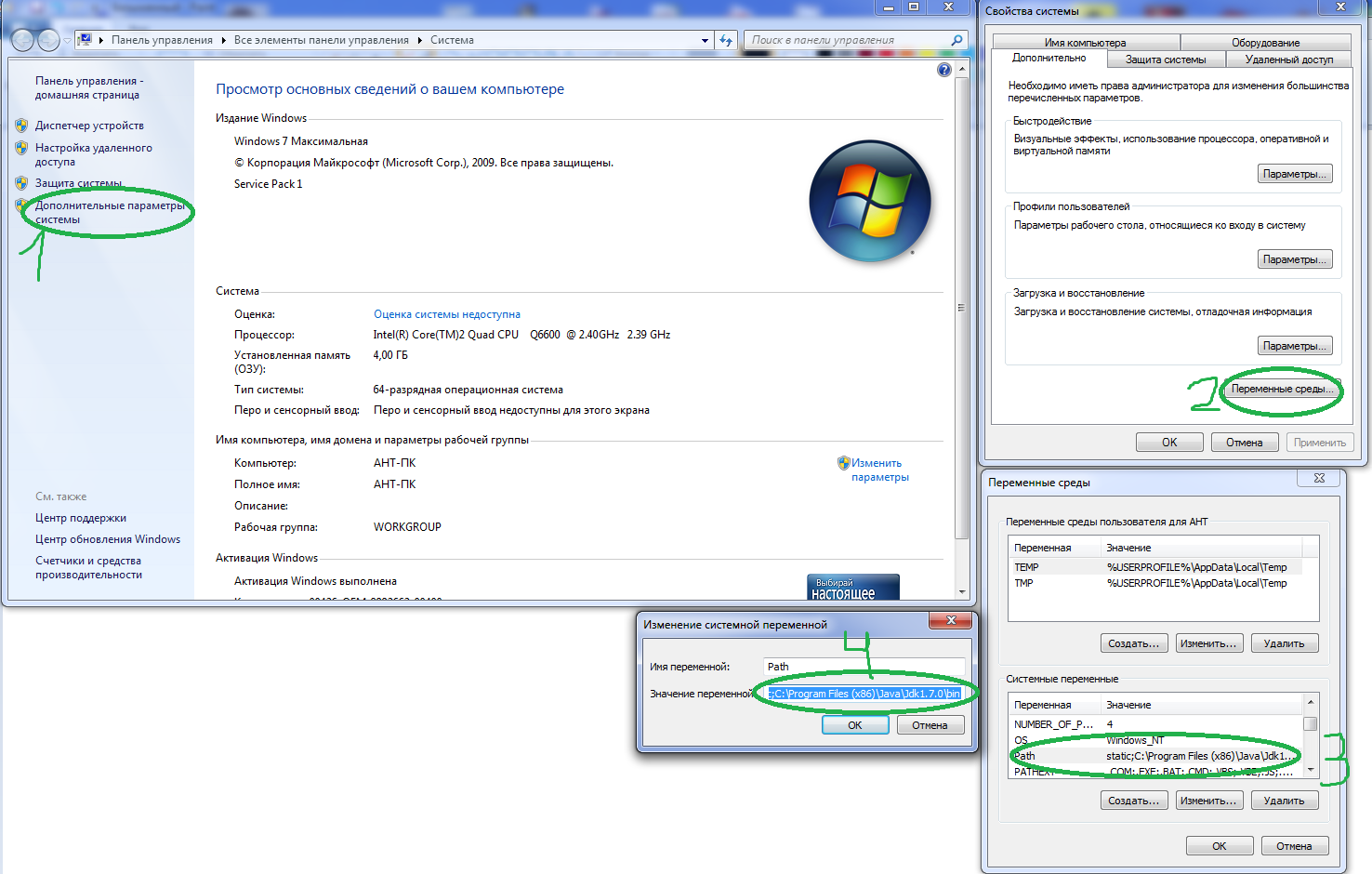Switch to the Имя компьютера tab
1372x874 pixels.
pos(1085,43)
